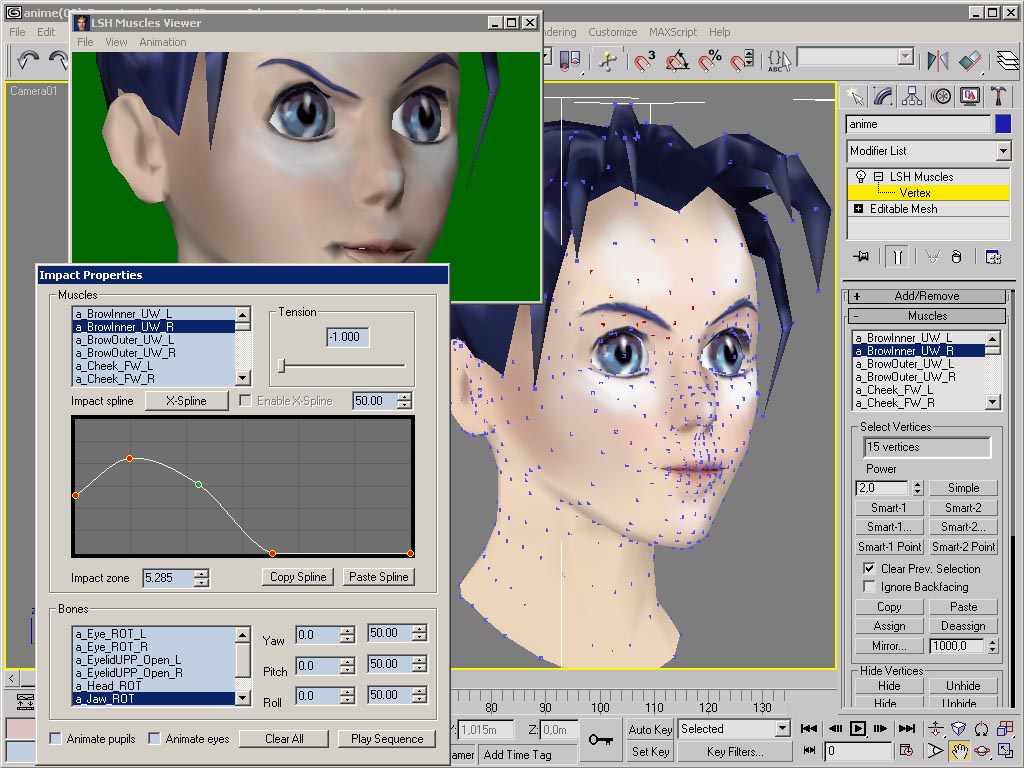Click the Pin Stack icon
This screenshot has width=1024, height=768.
point(861,257)
